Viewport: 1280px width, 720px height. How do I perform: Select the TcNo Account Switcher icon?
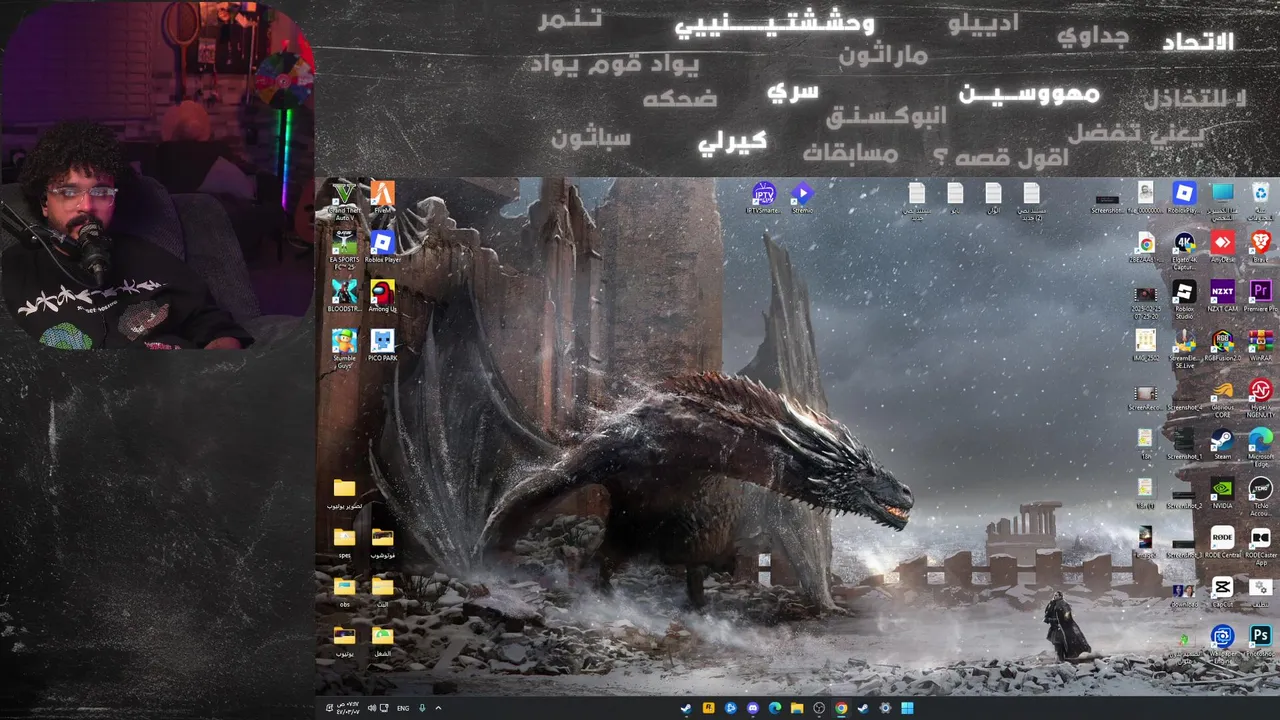point(1260,496)
